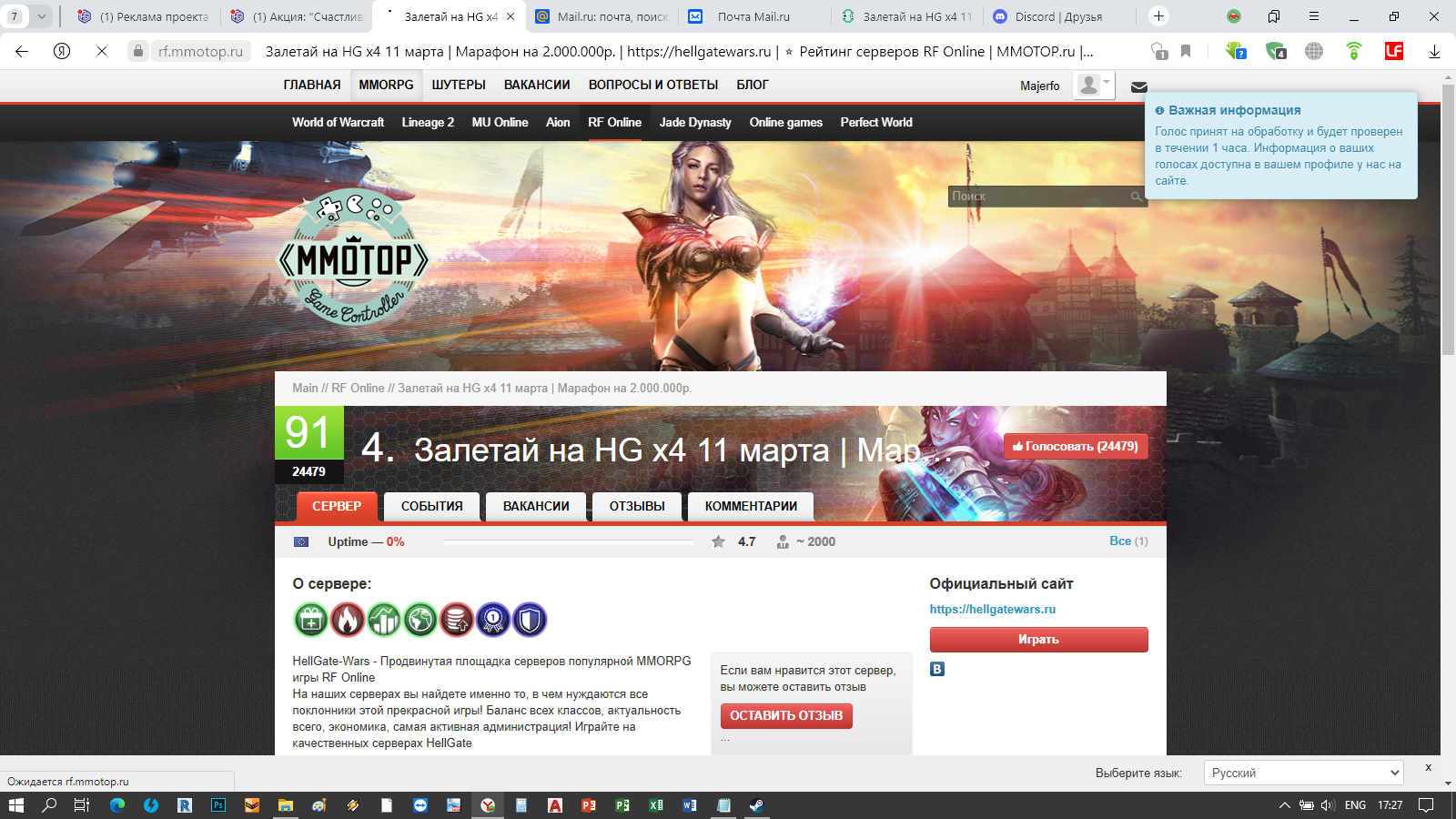Click the Uptime progress bar

coord(569,541)
